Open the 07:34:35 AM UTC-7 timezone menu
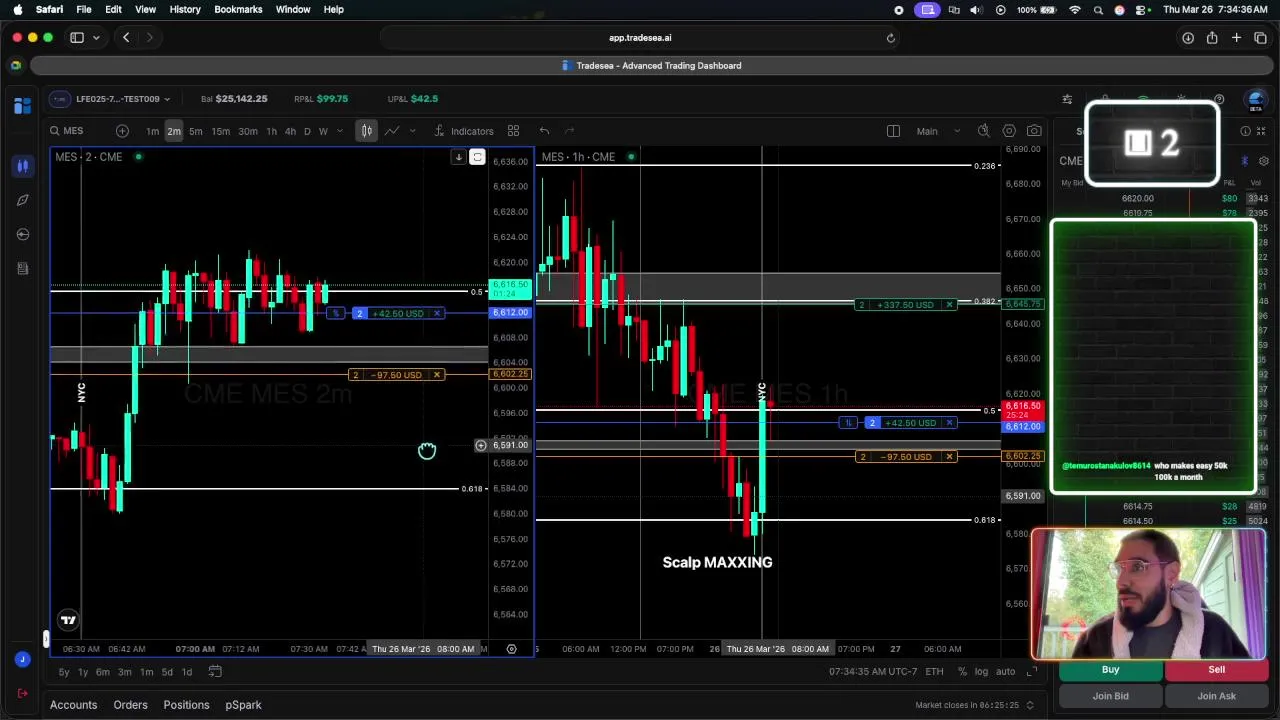The width and height of the screenshot is (1280, 720). (873, 672)
